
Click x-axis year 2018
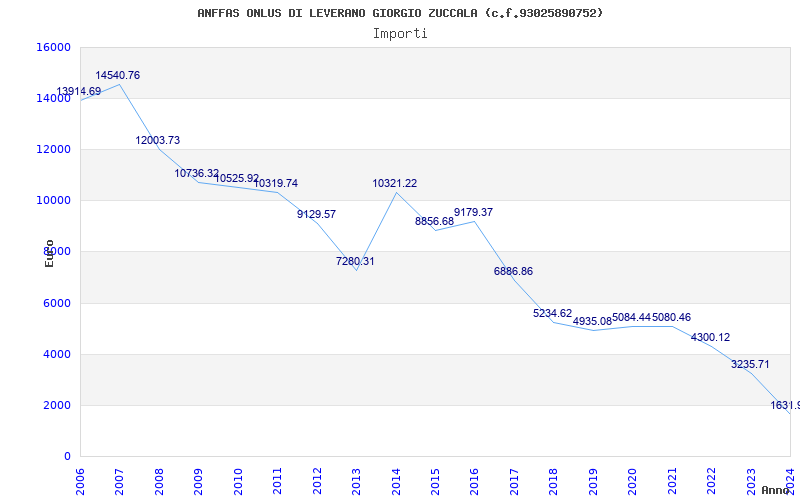[x=554, y=480]
